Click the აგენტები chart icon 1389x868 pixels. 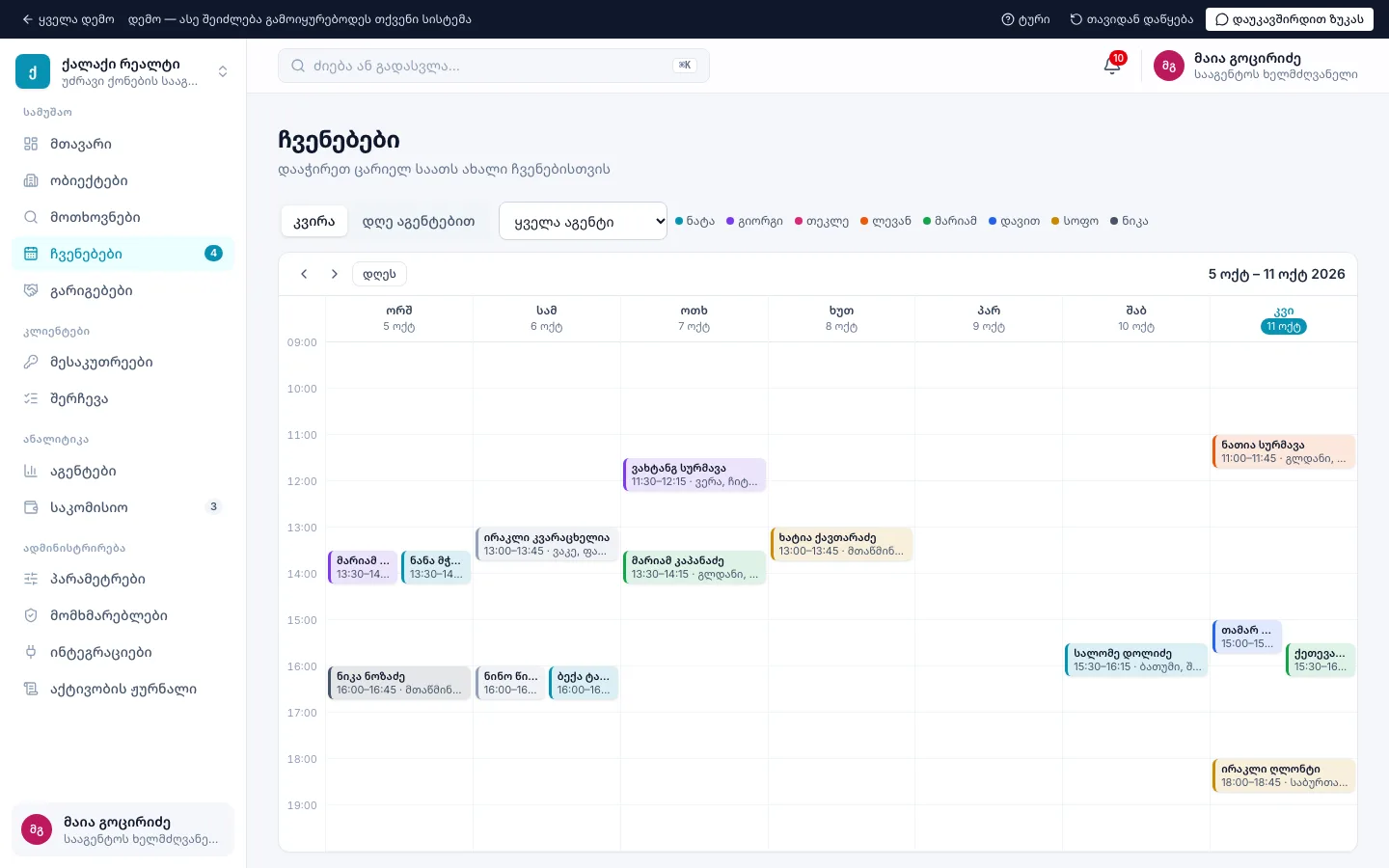(31, 471)
